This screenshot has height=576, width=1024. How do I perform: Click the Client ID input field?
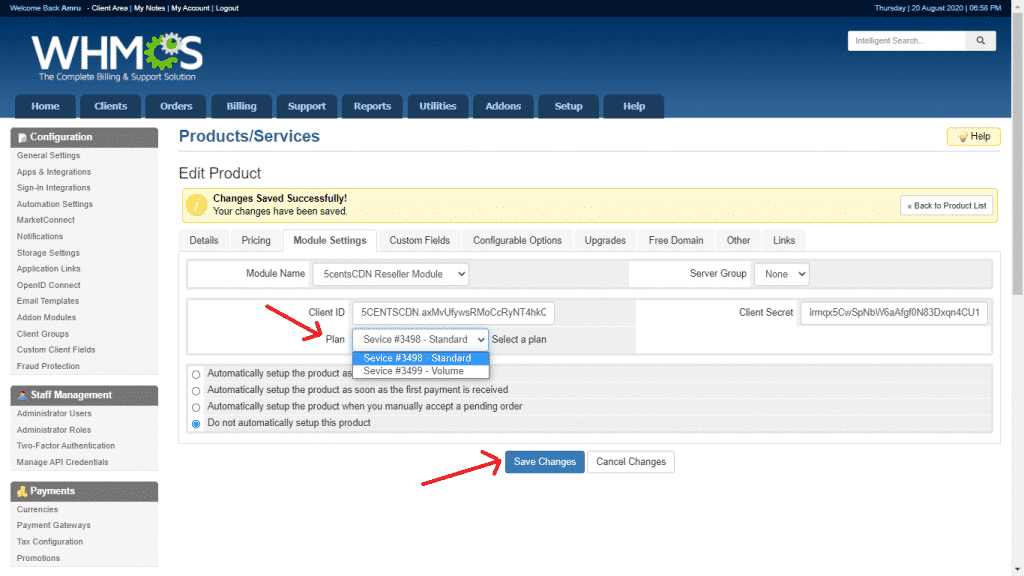453,313
